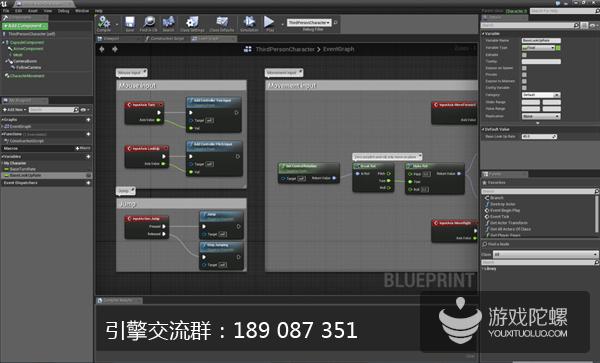Click the Compile toolbar icon
This screenshot has width=600, height=363.
pos(104,23)
